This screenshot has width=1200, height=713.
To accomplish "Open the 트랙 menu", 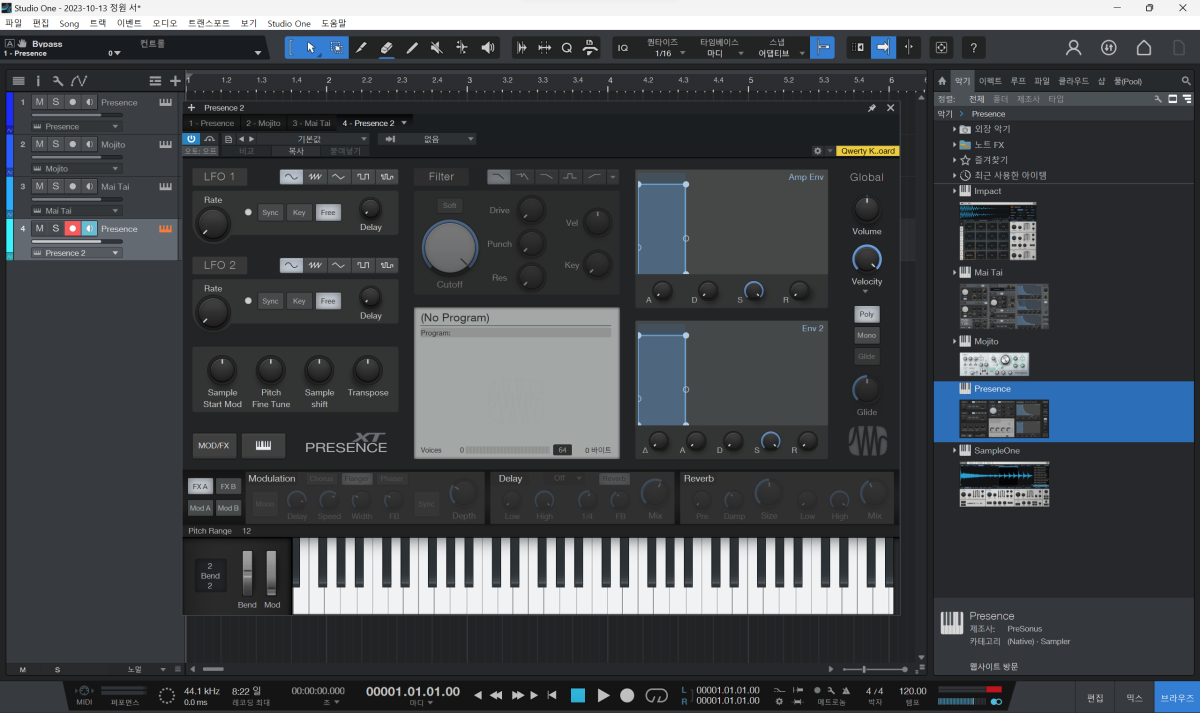I will coord(98,22).
